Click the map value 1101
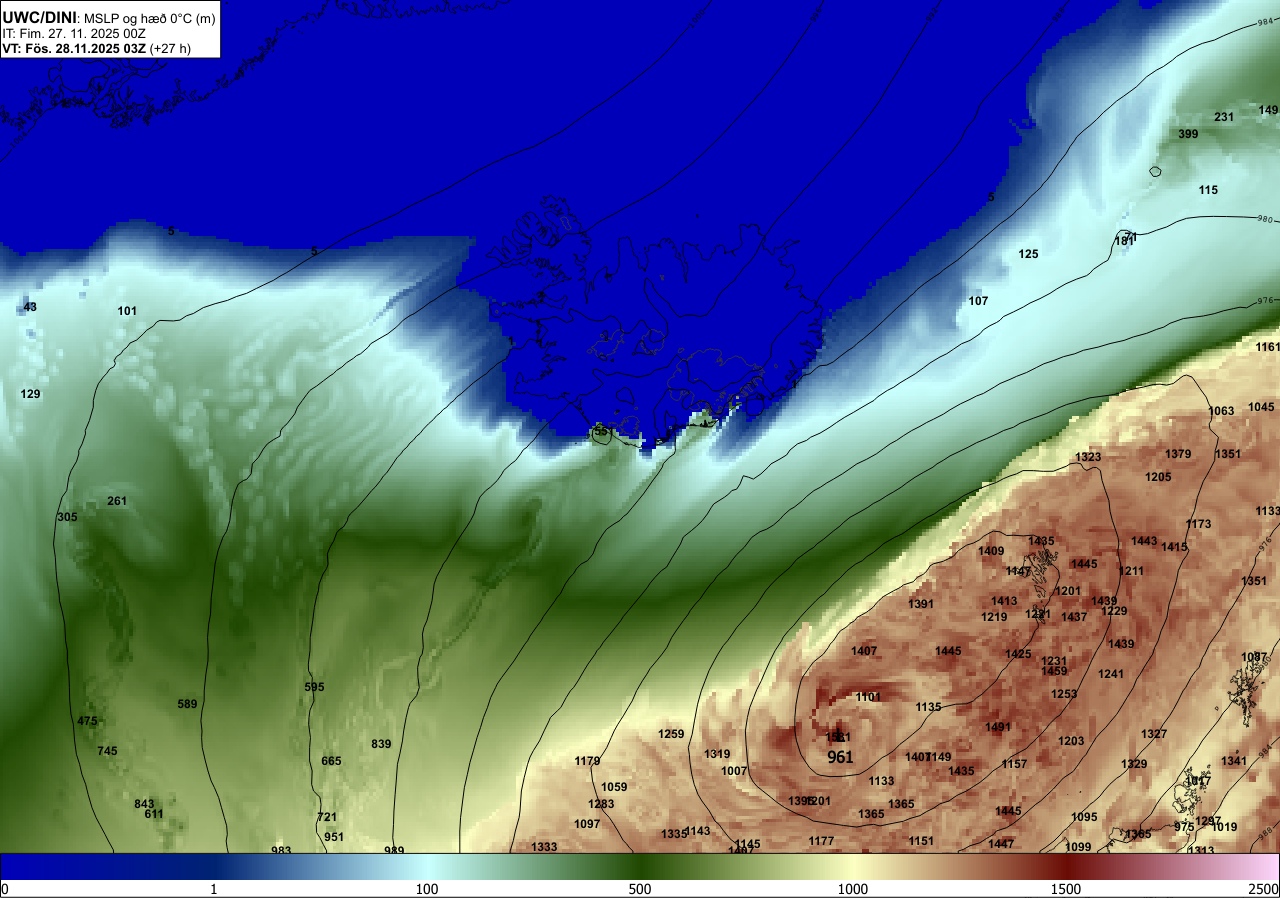The image size is (1280, 898). click(868, 697)
